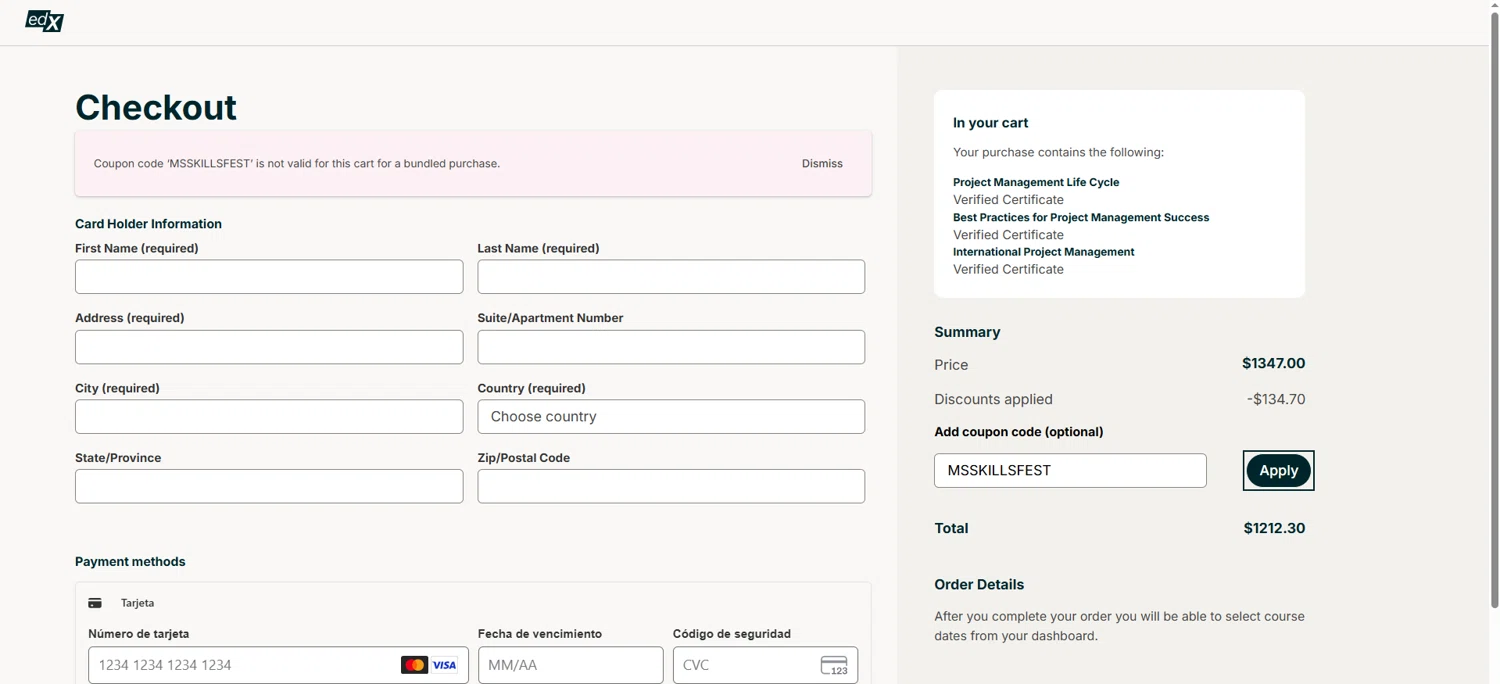Select the Address input box
This screenshot has height=684, width=1500.
pos(269,347)
